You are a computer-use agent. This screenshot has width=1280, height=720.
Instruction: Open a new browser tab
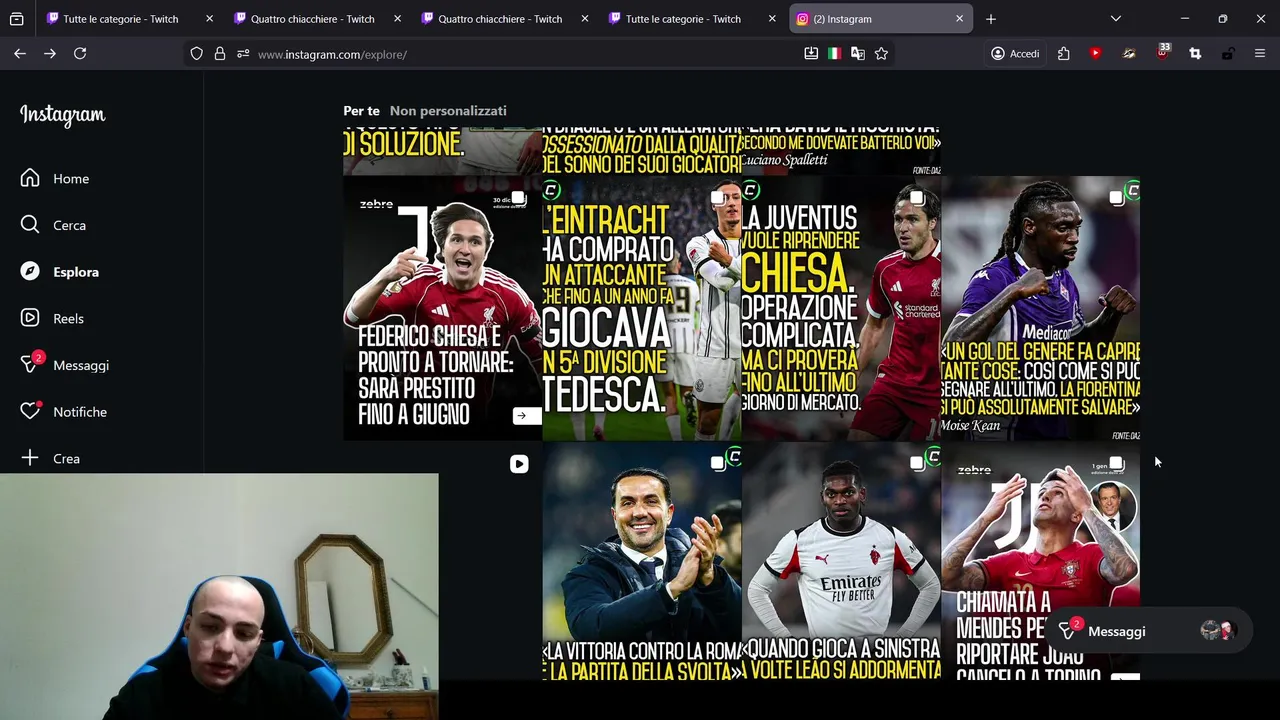pyautogui.click(x=991, y=19)
